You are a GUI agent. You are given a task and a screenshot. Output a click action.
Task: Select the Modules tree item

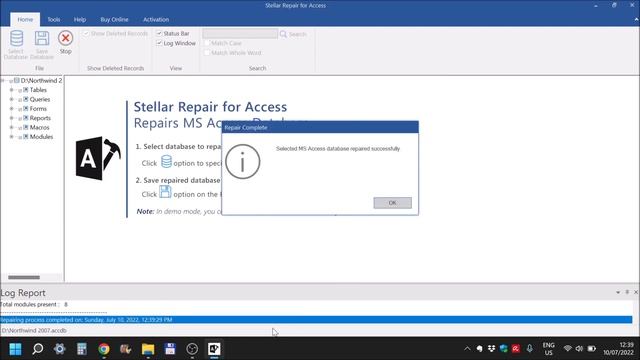(41, 137)
